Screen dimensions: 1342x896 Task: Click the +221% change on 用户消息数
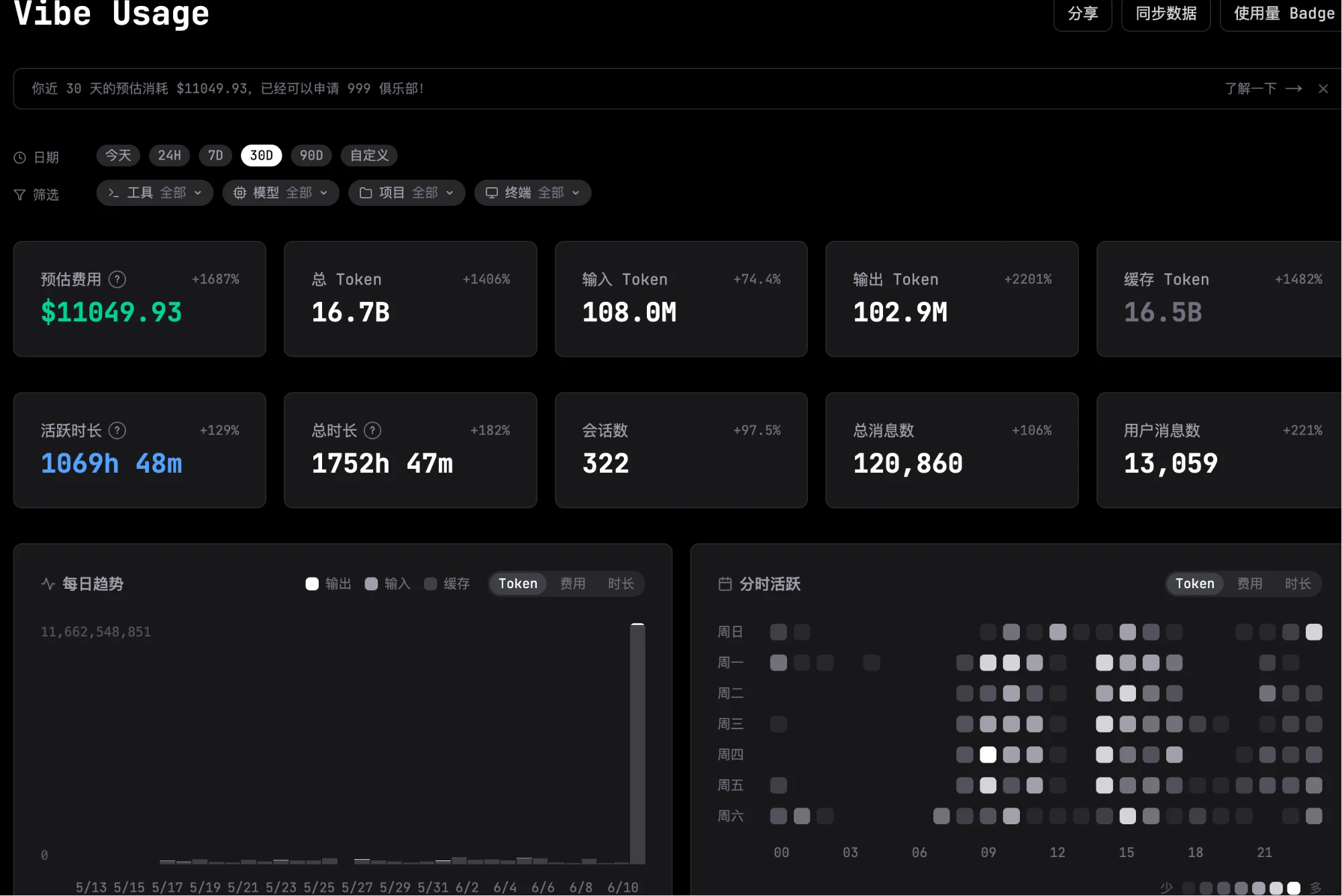(x=1302, y=430)
